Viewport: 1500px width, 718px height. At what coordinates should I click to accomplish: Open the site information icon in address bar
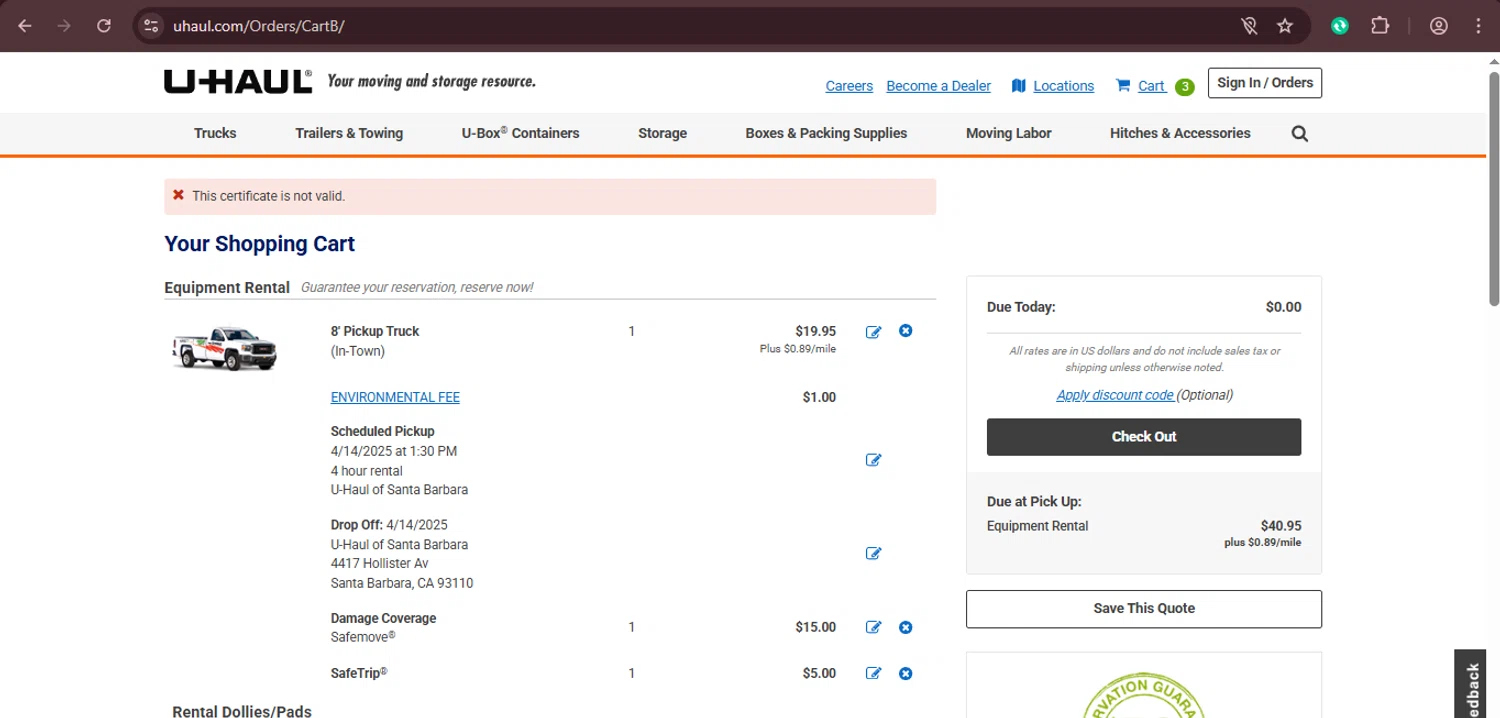click(151, 26)
